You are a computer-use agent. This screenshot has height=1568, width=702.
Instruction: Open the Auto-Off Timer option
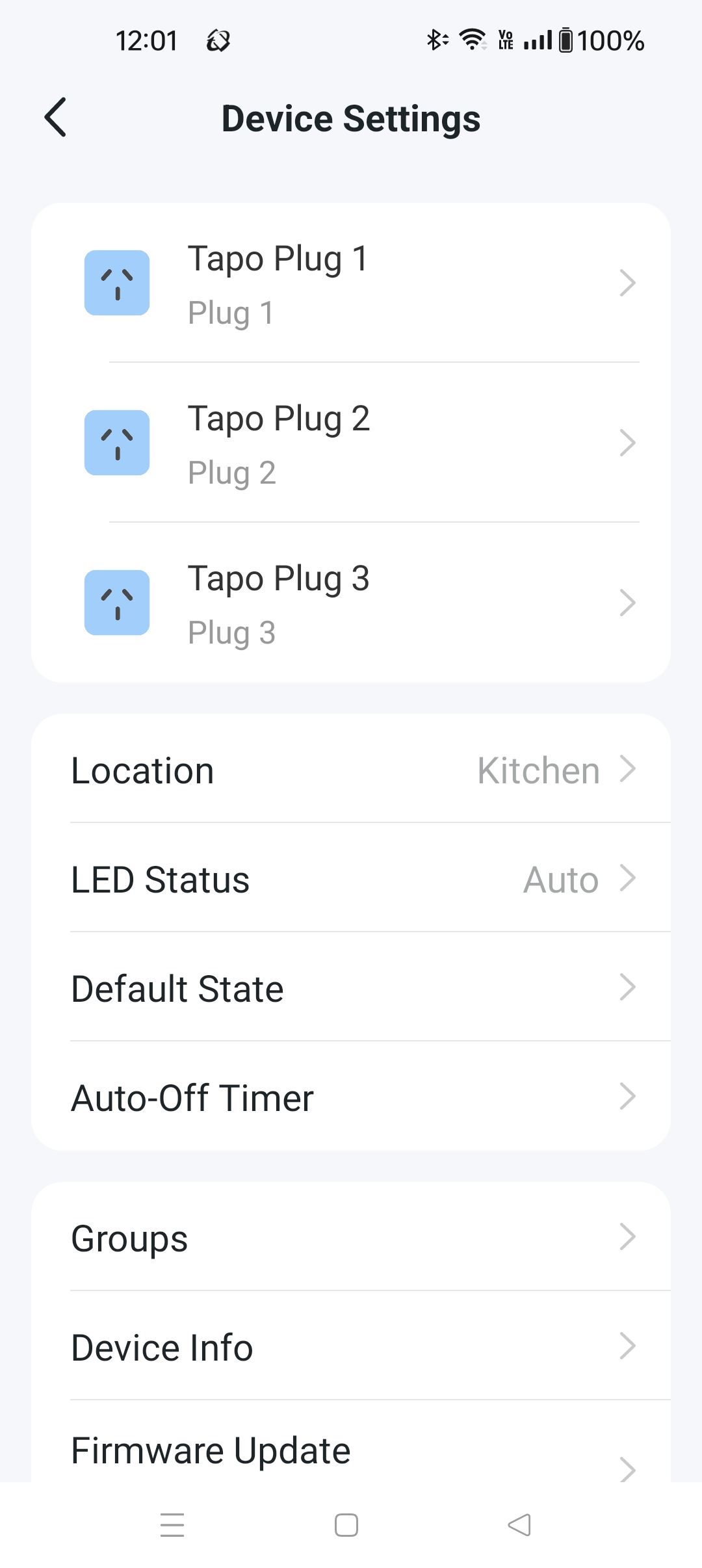pyautogui.click(x=351, y=1098)
